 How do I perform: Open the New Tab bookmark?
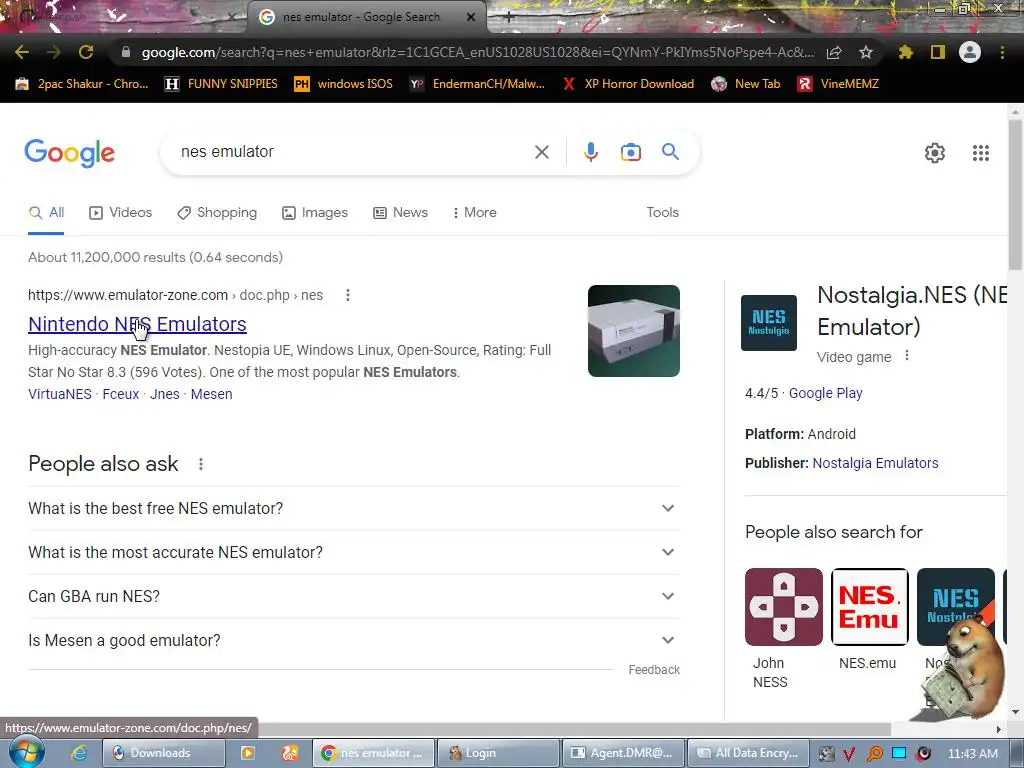point(746,84)
